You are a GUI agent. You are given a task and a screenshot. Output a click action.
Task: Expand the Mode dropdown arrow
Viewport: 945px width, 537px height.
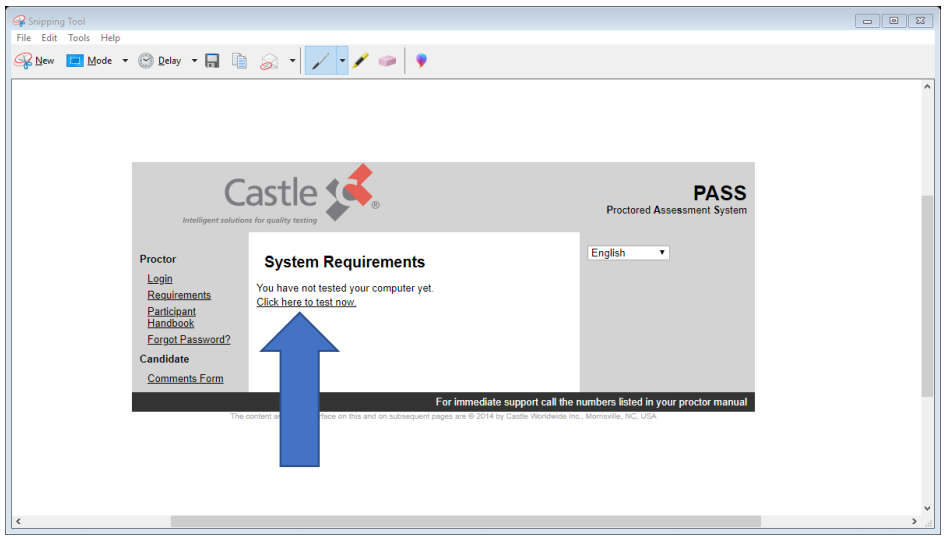125,61
